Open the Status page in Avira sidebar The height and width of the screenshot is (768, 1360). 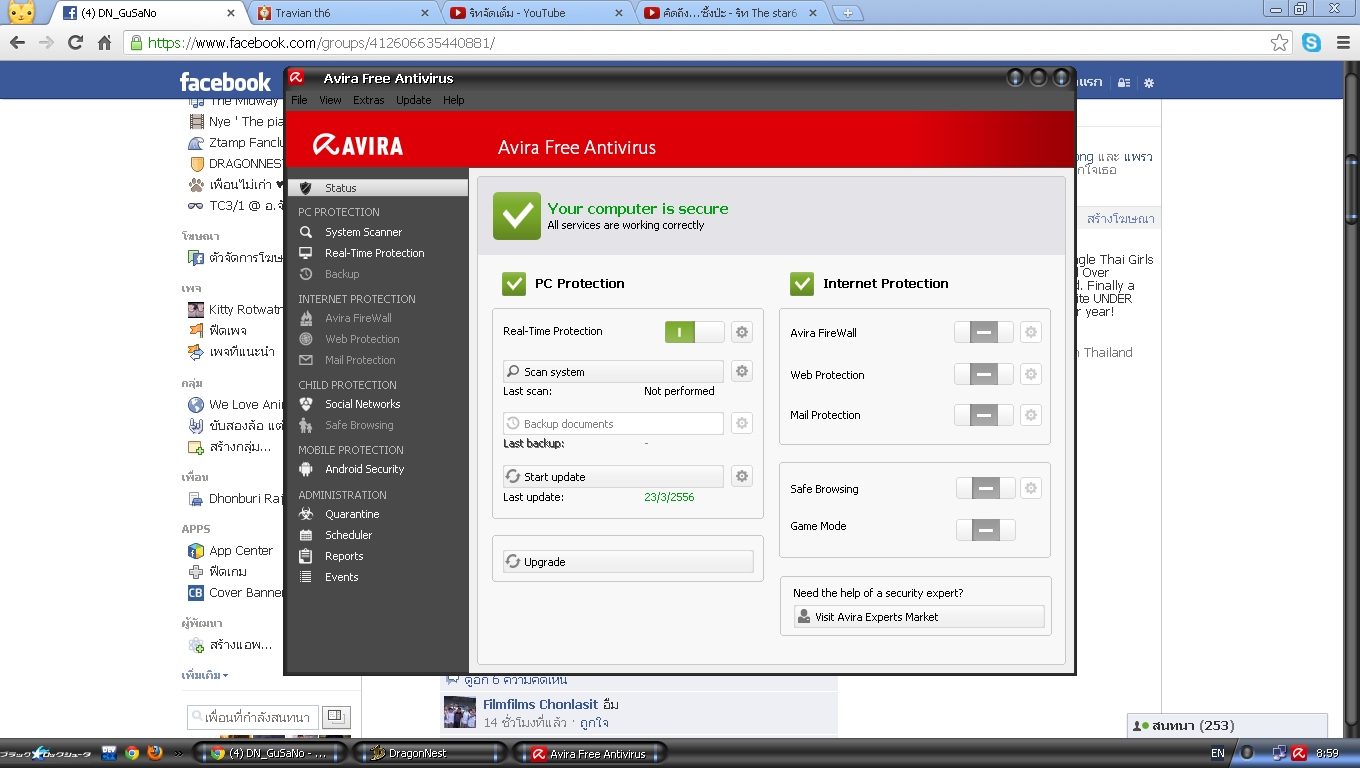[x=378, y=188]
